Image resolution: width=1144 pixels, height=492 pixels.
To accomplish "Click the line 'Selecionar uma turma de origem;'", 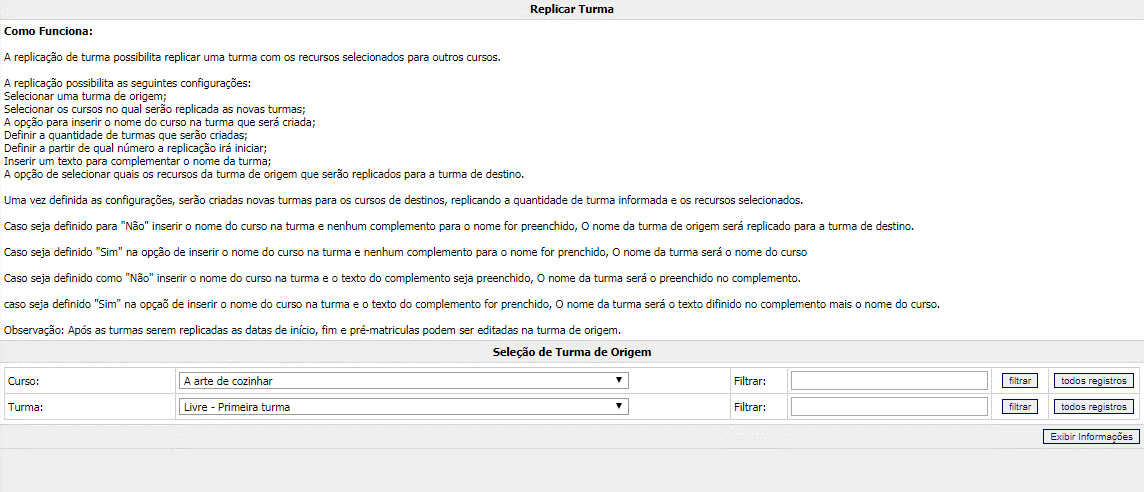I will (x=85, y=96).
